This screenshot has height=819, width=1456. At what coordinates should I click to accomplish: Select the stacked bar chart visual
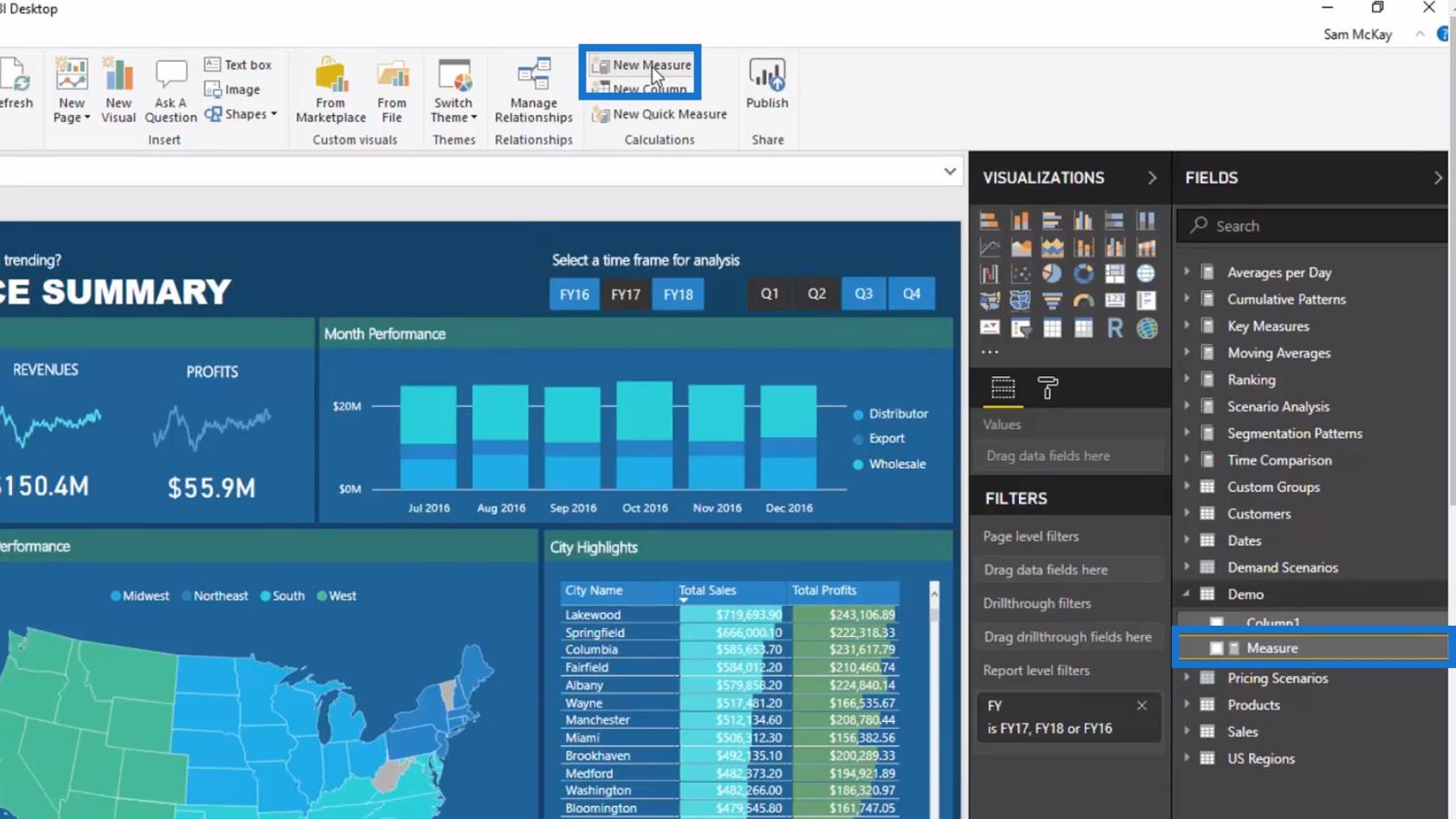(989, 221)
